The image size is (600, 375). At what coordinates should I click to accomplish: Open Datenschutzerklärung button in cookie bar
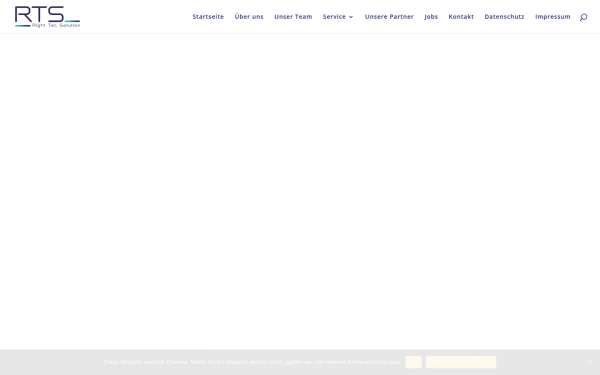click(x=461, y=362)
